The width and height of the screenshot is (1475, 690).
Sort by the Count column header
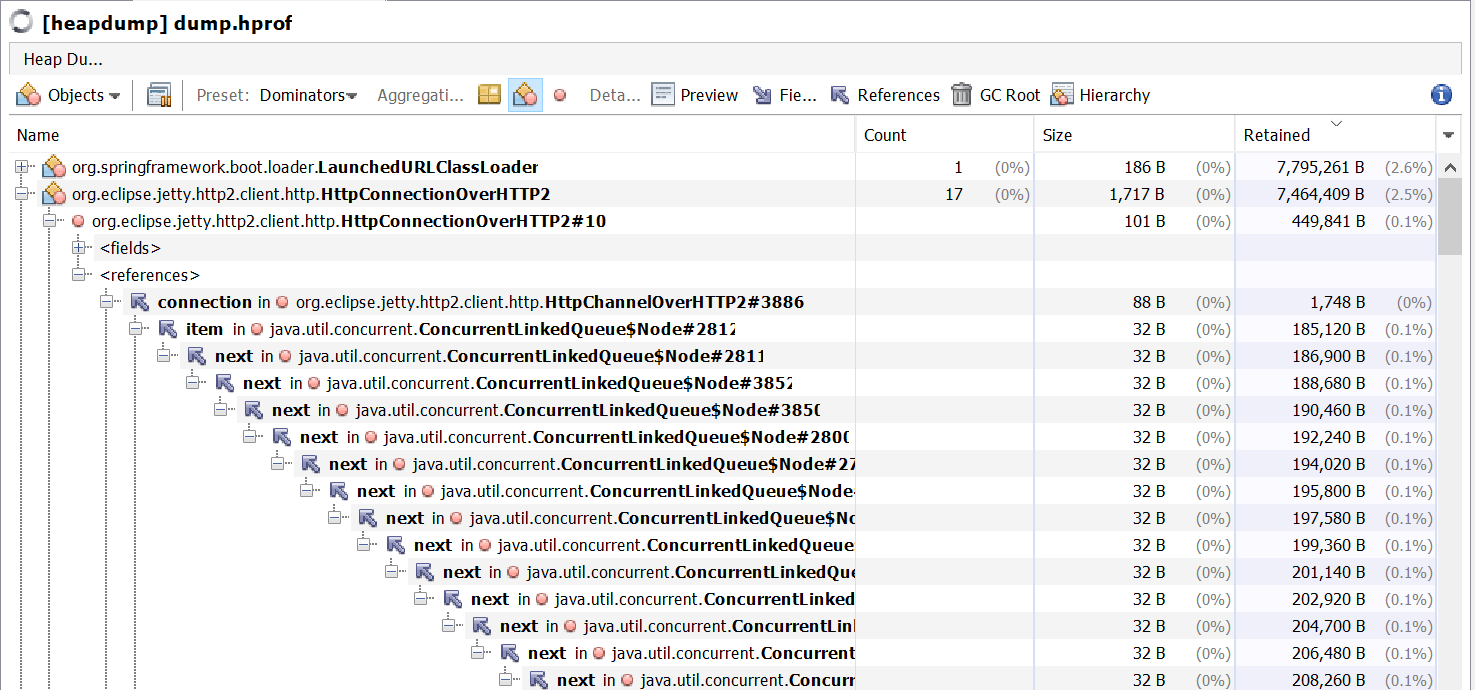pyautogui.click(x=945, y=135)
